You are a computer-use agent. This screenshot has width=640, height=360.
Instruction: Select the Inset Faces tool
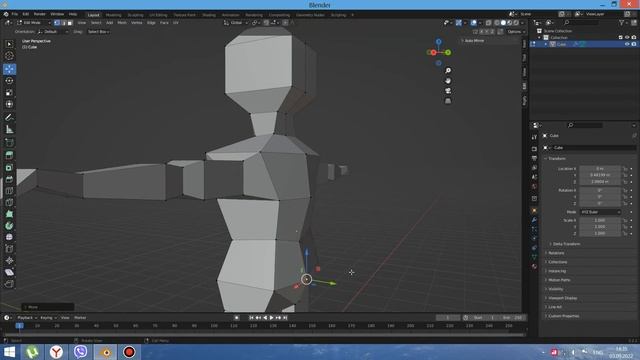coord(9,168)
